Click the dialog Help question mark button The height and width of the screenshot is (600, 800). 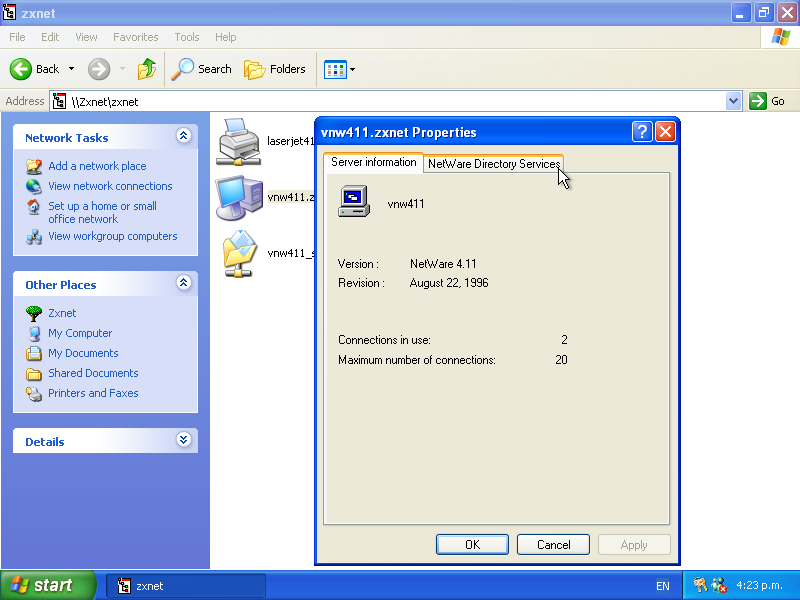(642, 132)
